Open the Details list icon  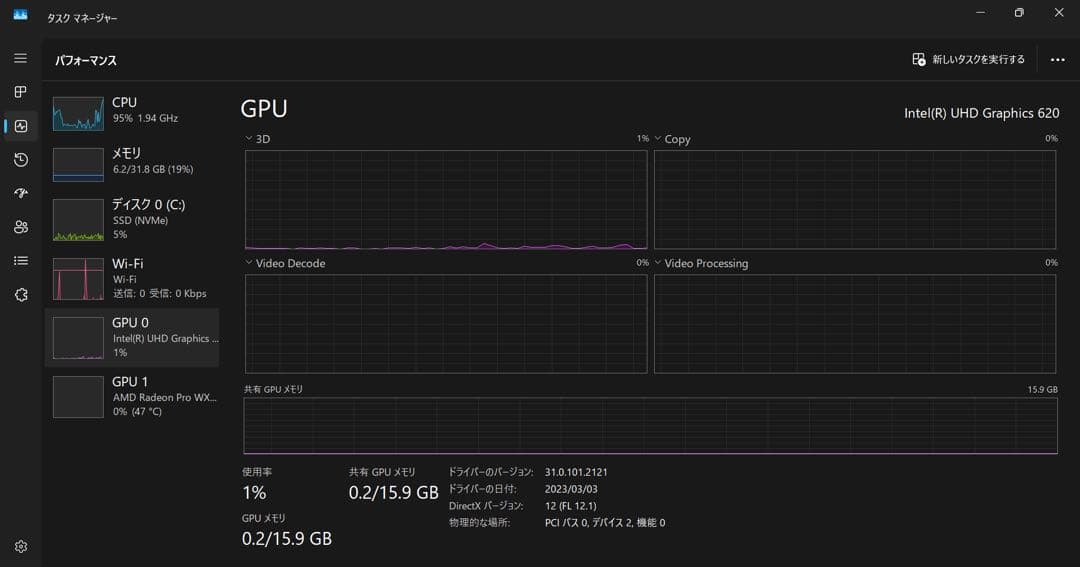[21, 261]
